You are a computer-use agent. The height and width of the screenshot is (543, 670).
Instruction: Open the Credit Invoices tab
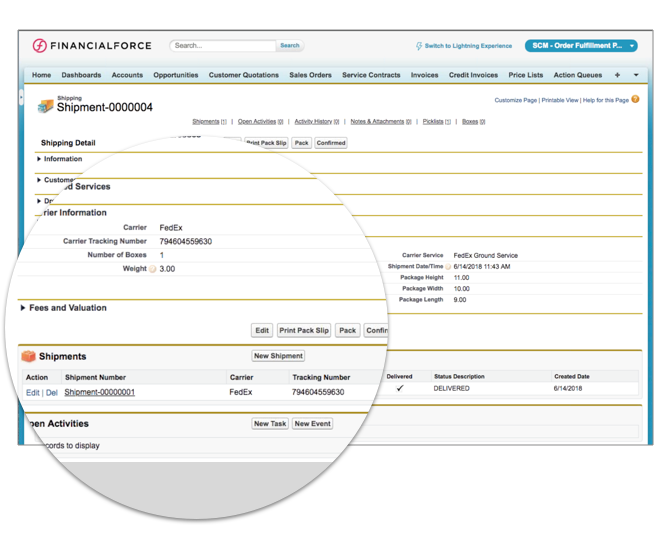click(x=473, y=75)
